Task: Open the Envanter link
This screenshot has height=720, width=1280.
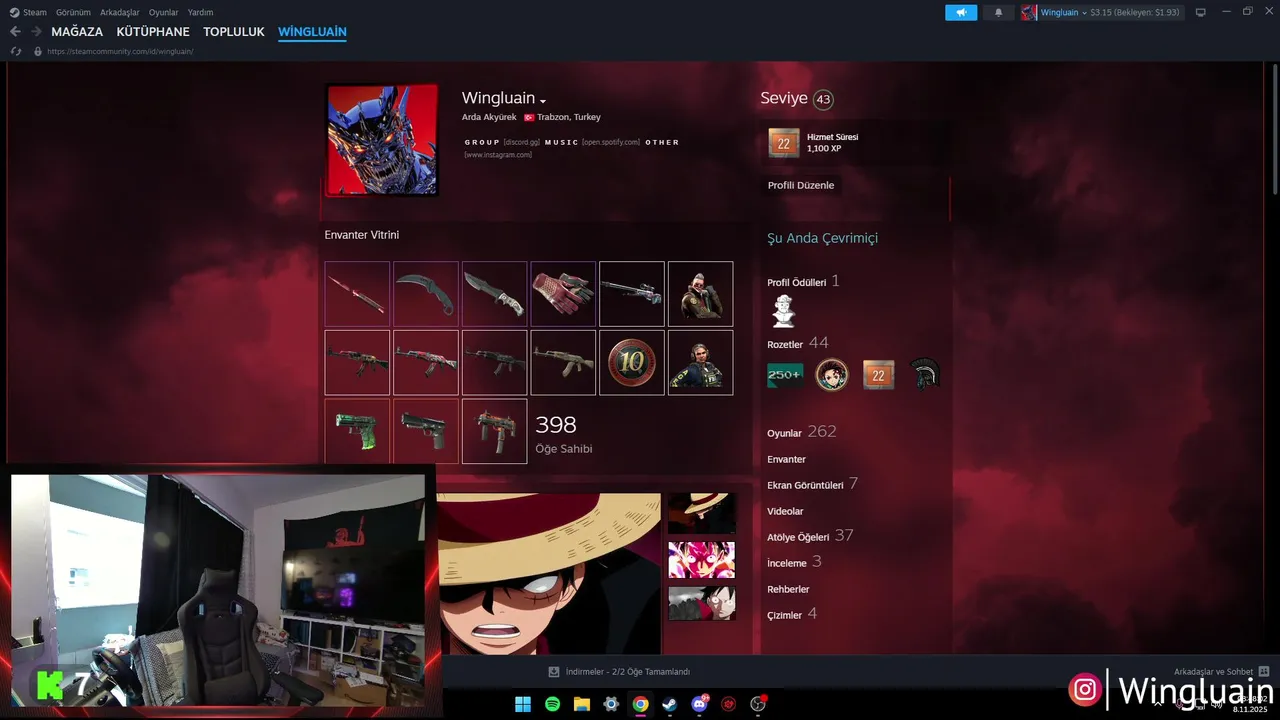Action: click(787, 459)
